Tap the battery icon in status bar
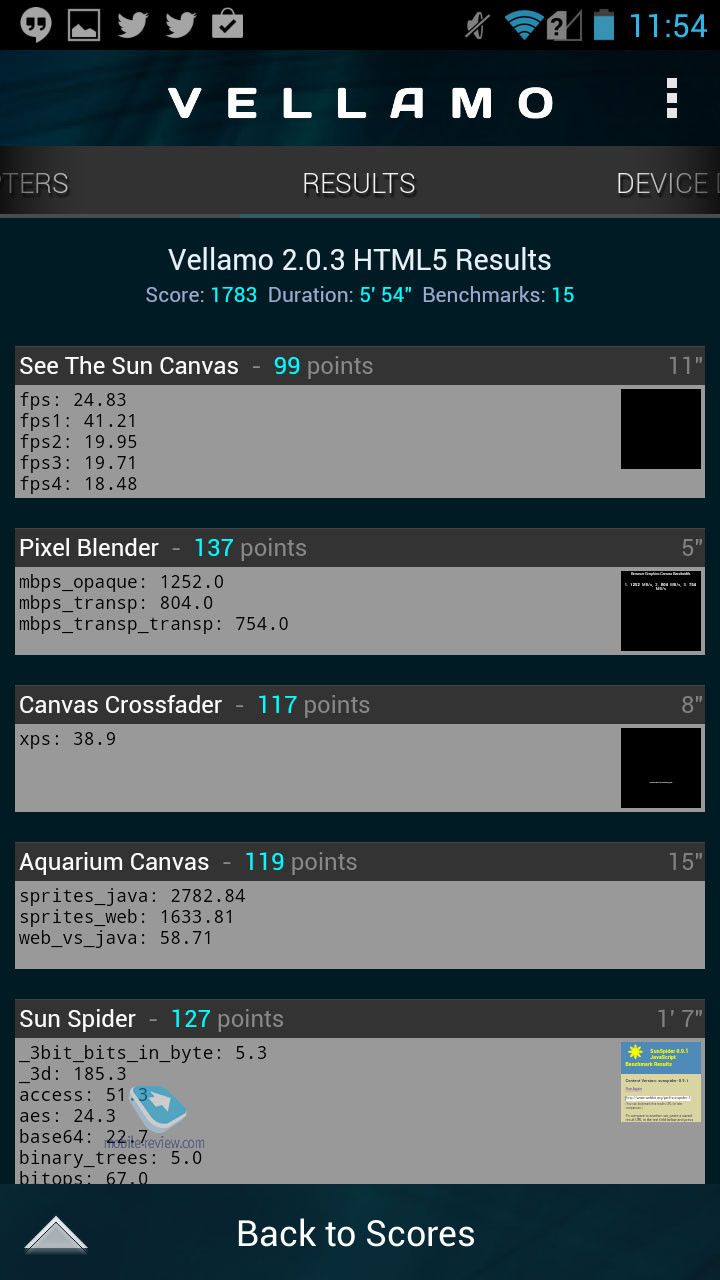The height and width of the screenshot is (1280, 720). (x=603, y=24)
